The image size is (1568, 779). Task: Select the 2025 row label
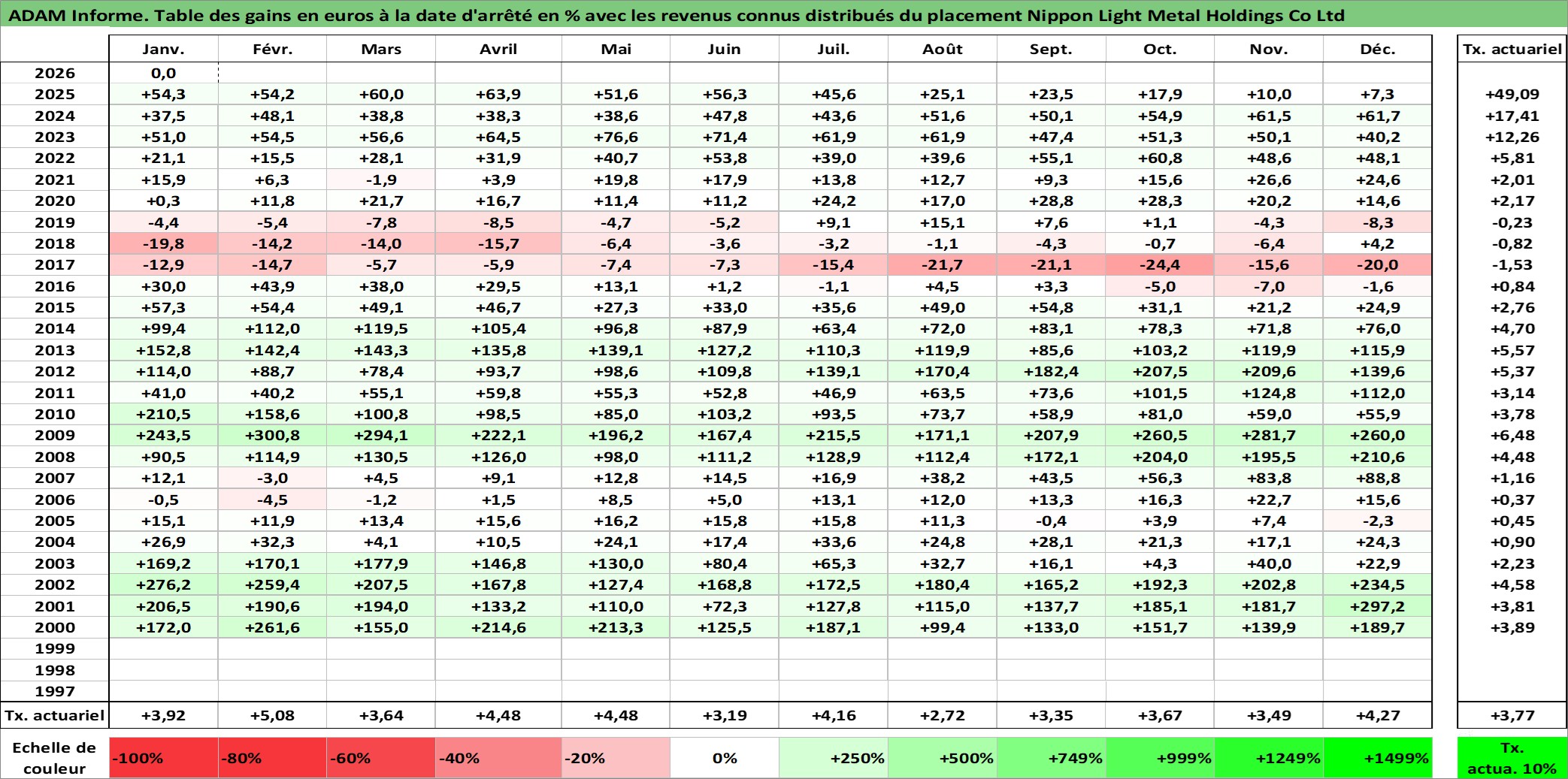point(55,94)
